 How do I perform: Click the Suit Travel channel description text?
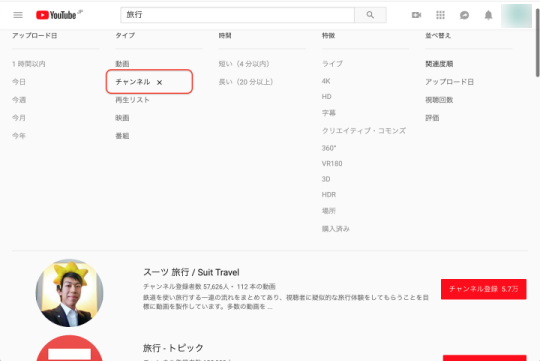(285, 302)
